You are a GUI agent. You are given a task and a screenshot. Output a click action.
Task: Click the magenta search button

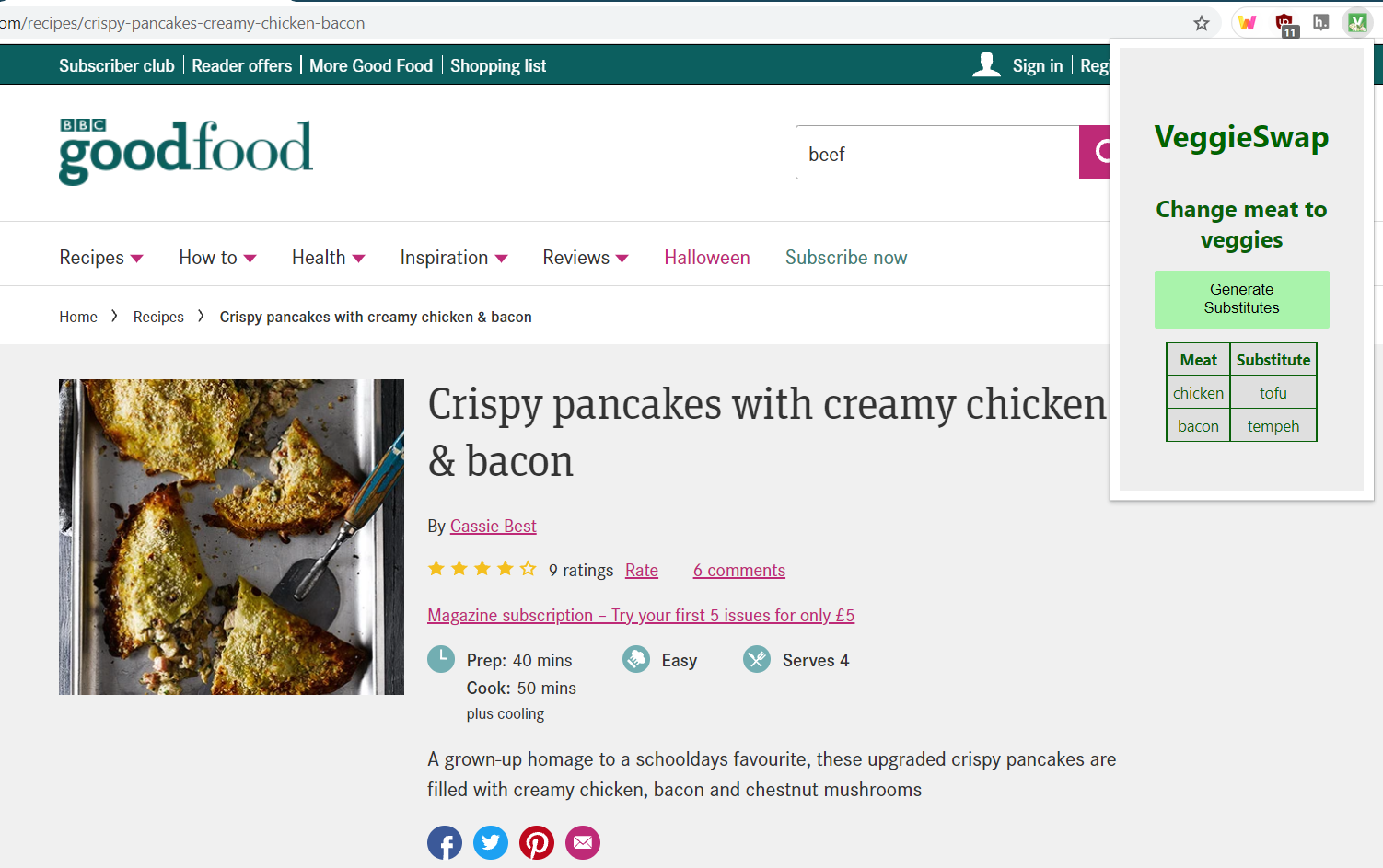tap(1095, 152)
